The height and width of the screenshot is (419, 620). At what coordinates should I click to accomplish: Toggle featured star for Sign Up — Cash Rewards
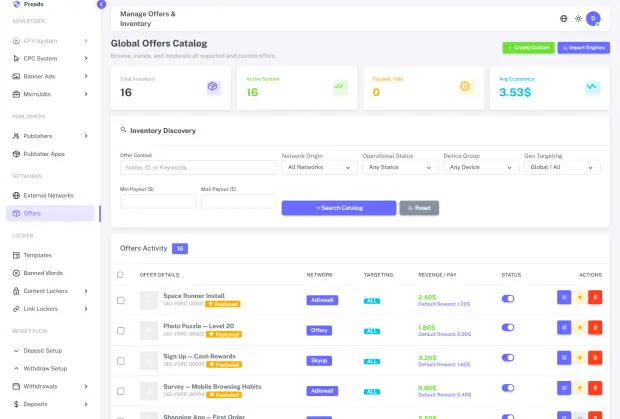pyautogui.click(x=580, y=358)
